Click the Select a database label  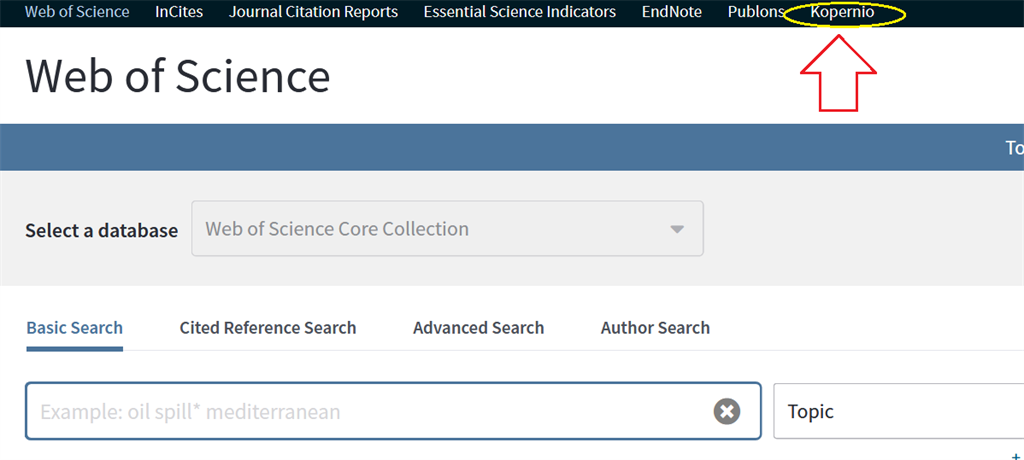pyautogui.click(x=101, y=230)
